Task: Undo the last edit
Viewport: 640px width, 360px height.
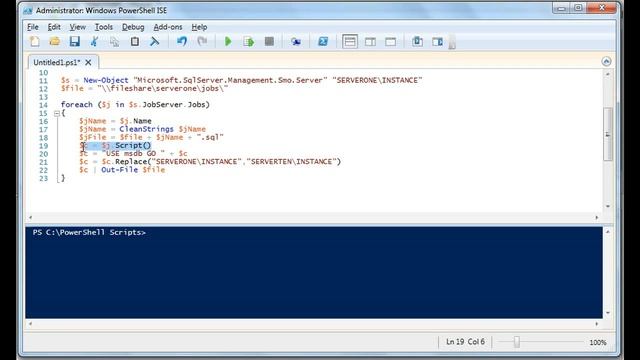Action: point(182,42)
